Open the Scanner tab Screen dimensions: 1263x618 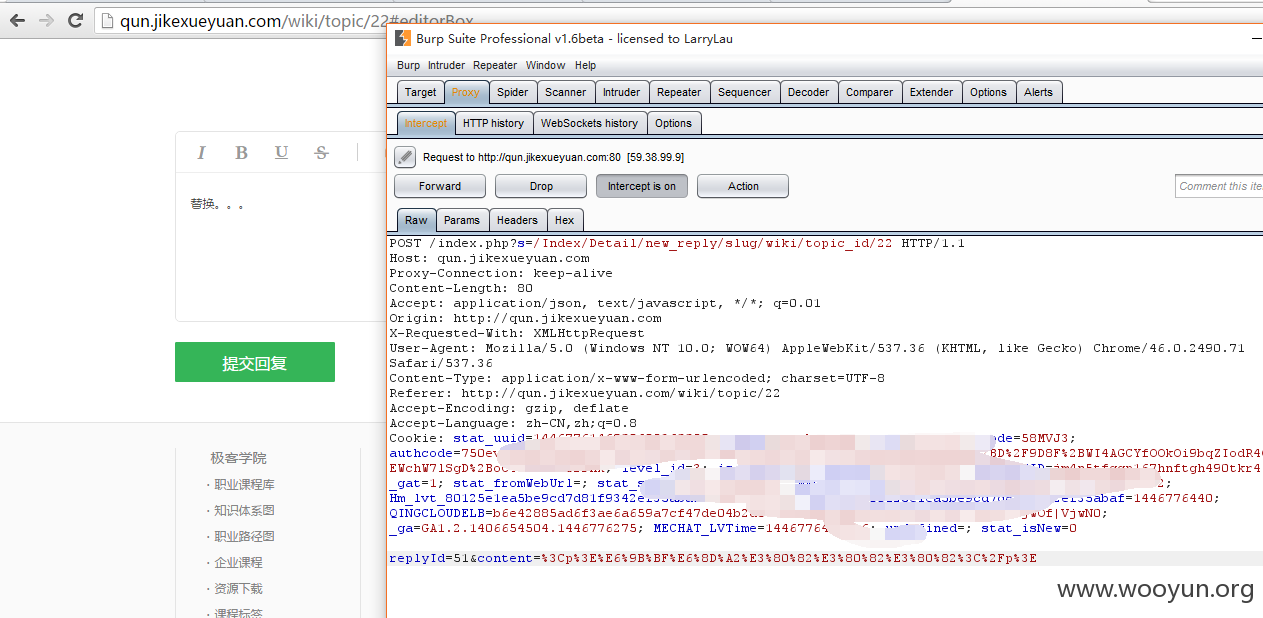(x=565, y=92)
